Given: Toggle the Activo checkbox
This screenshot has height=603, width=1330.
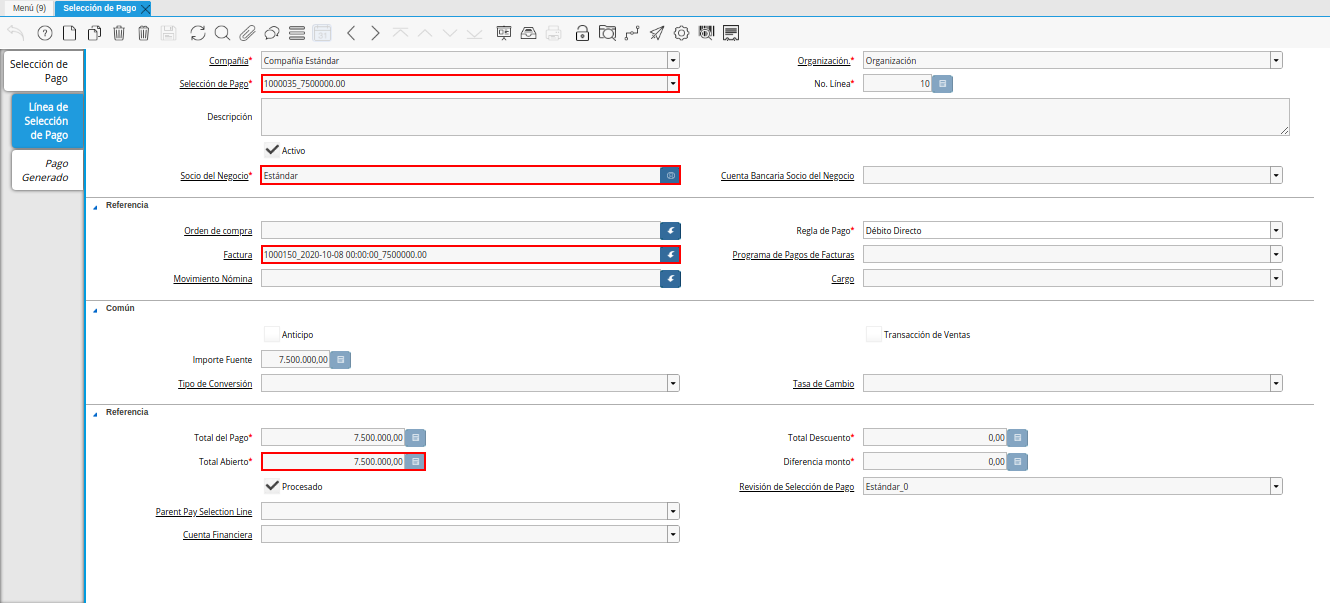Looking at the screenshot, I should click(272, 150).
